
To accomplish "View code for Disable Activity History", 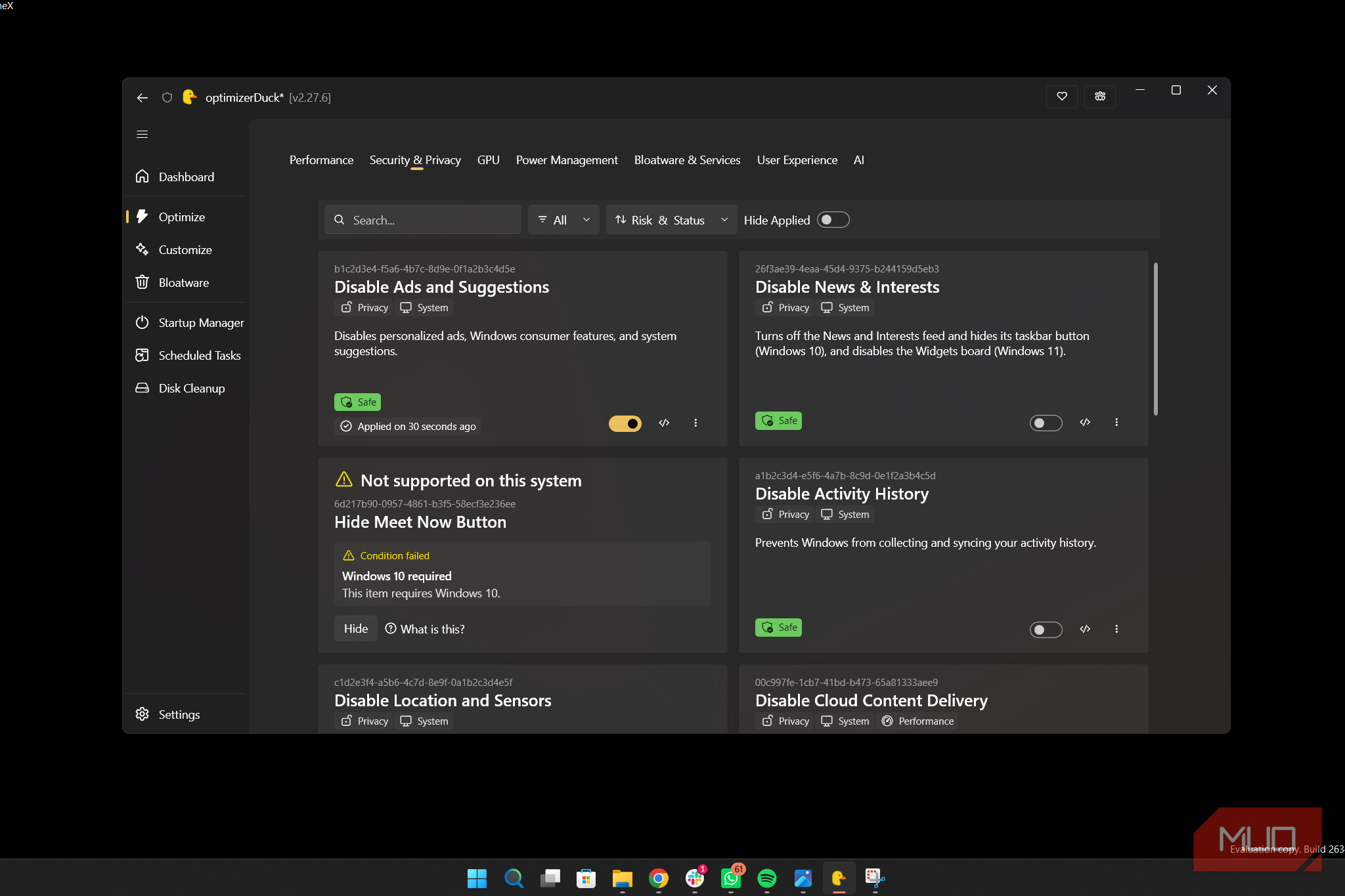I will pyautogui.click(x=1085, y=629).
